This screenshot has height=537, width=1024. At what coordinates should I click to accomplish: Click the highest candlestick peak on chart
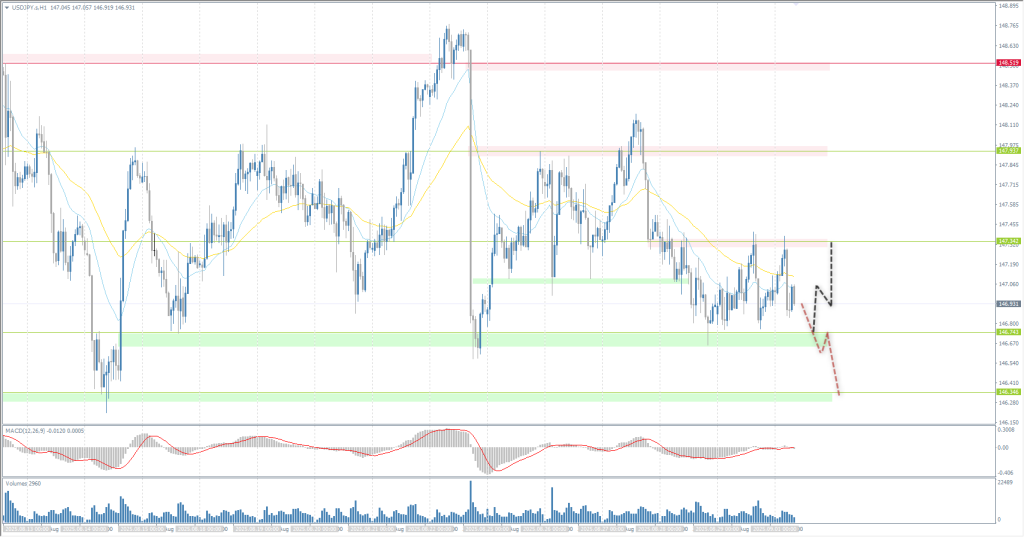click(x=447, y=30)
